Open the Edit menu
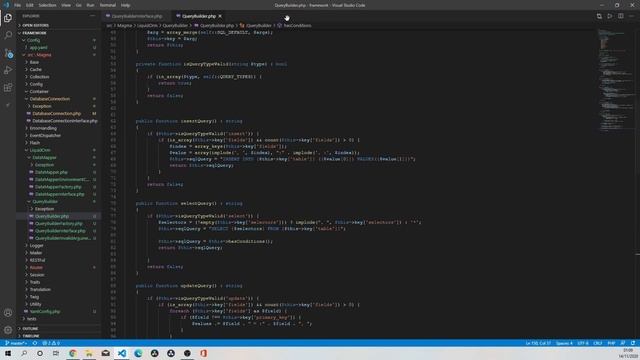The width and height of the screenshot is (640, 360). [x=30, y=5]
